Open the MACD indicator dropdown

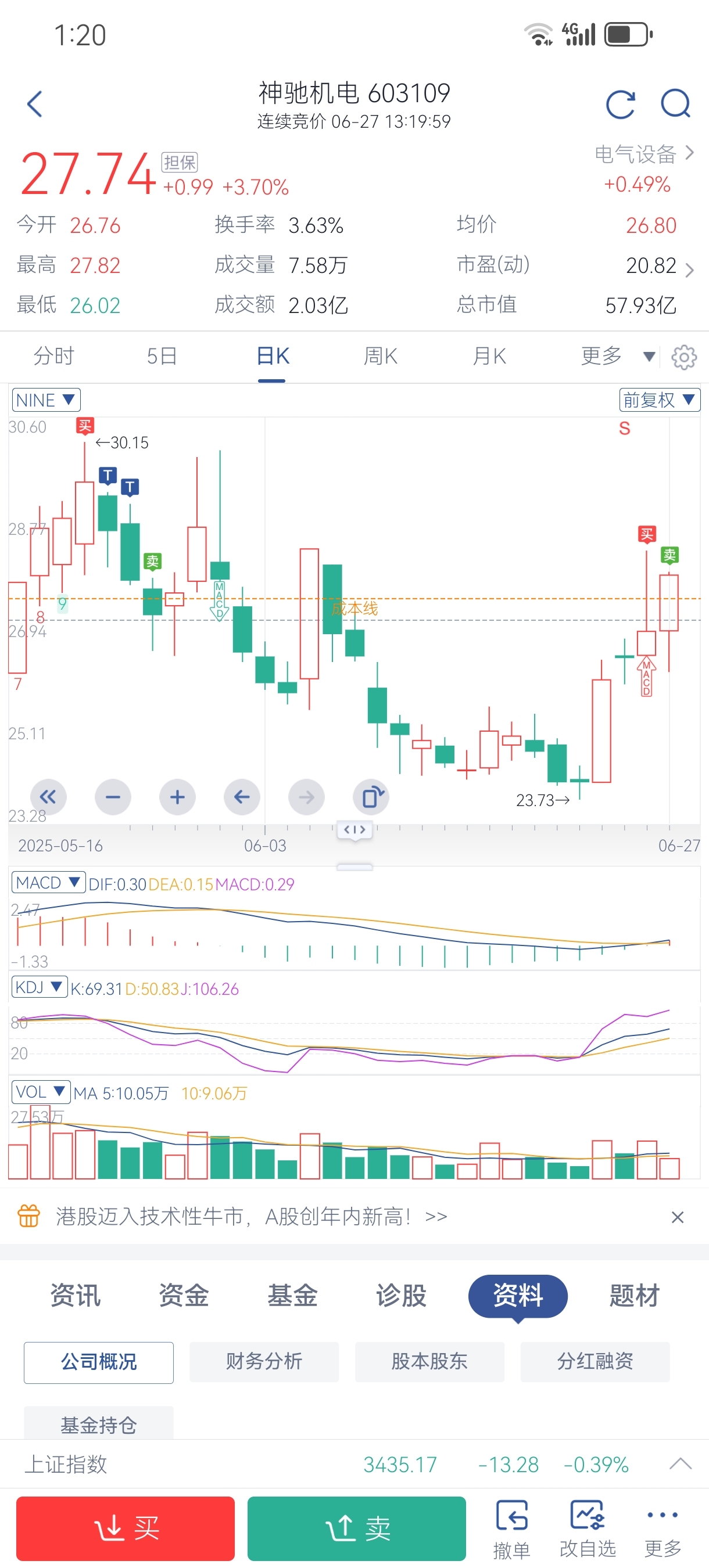48,882
